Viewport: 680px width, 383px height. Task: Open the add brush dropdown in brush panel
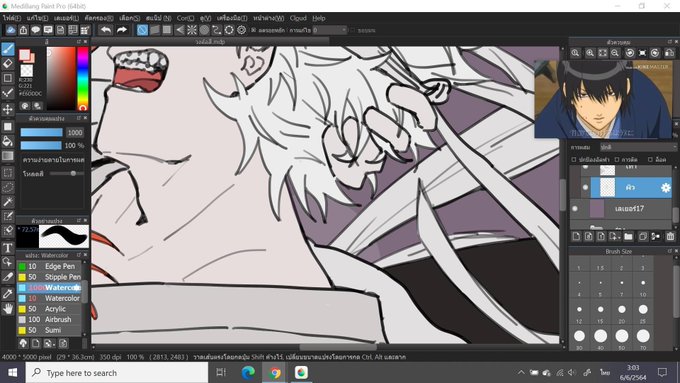pyautogui.click(x=49, y=344)
